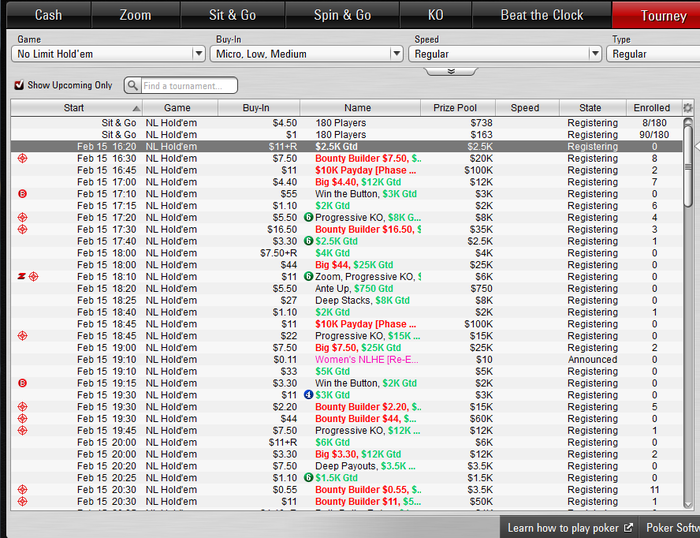This screenshot has width=700, height=538.
Task: Sort by the Game column header
Action: (180, 108)
